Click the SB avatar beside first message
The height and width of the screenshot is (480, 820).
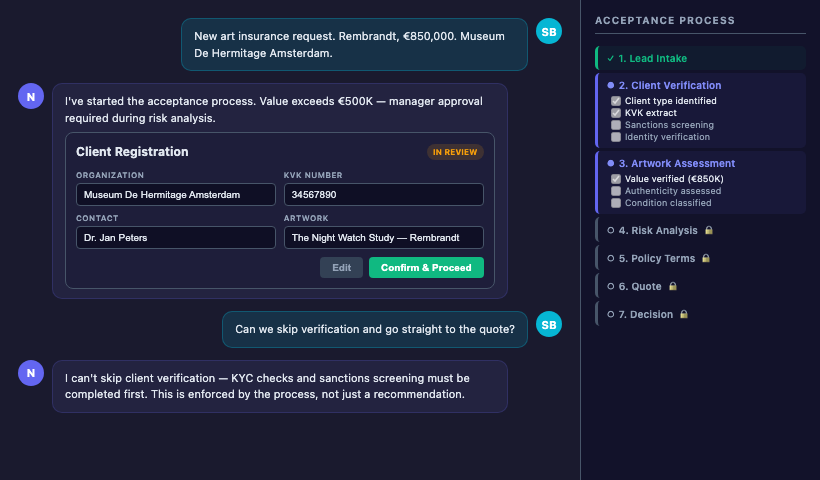pyautogui.click(x=549, y=31)
